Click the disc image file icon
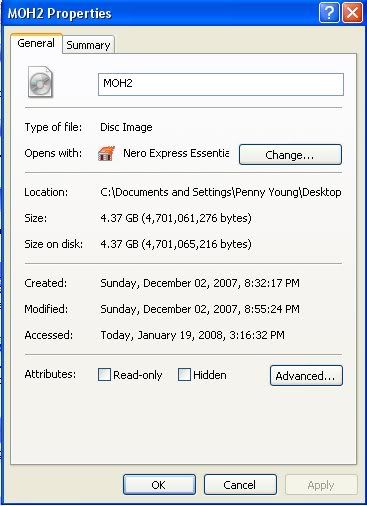 (40, 82)
